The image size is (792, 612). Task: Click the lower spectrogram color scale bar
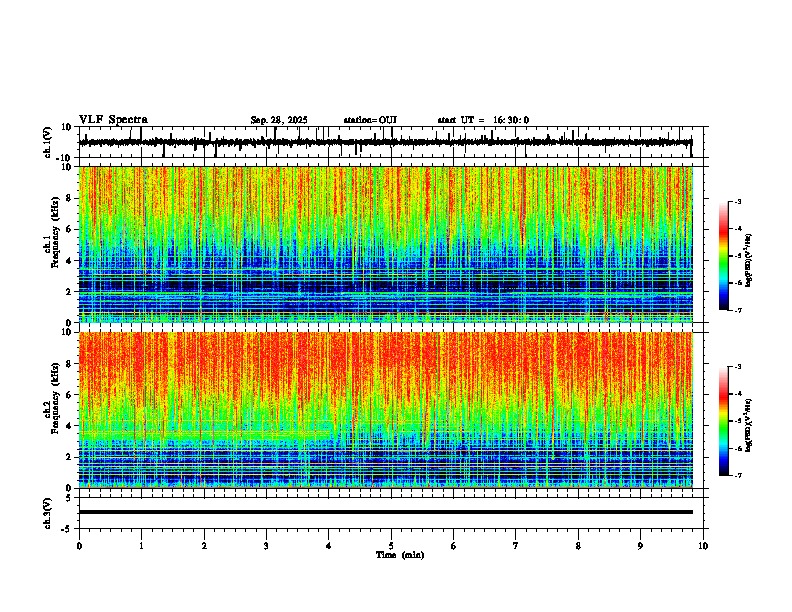point(724,421)
